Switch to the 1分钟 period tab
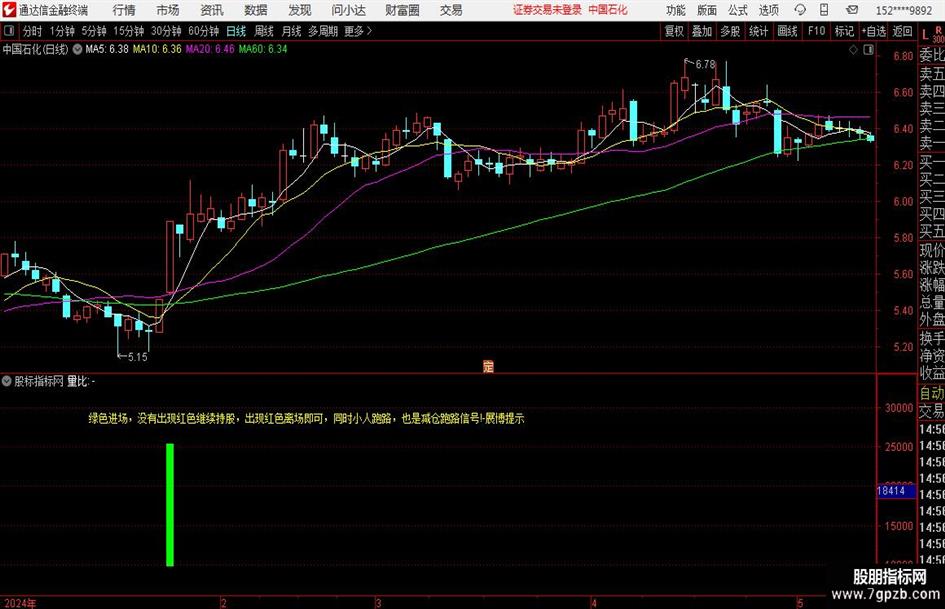 coord(62,31)
